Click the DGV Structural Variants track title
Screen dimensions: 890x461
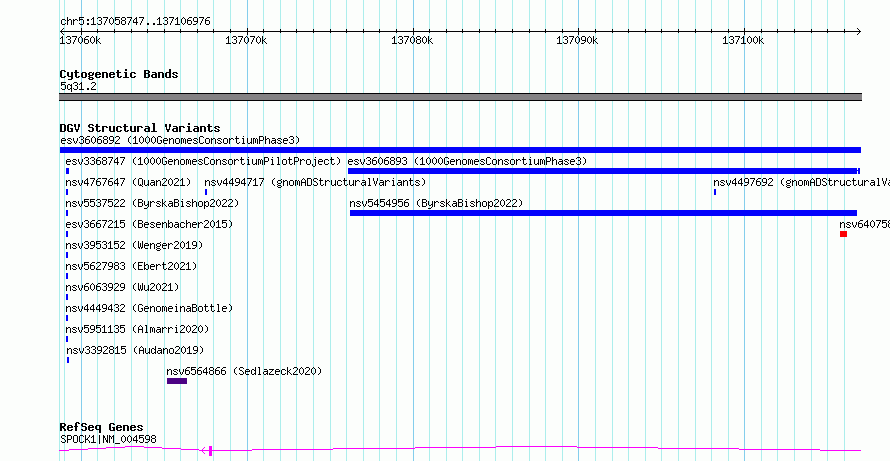tap(140, 128)
